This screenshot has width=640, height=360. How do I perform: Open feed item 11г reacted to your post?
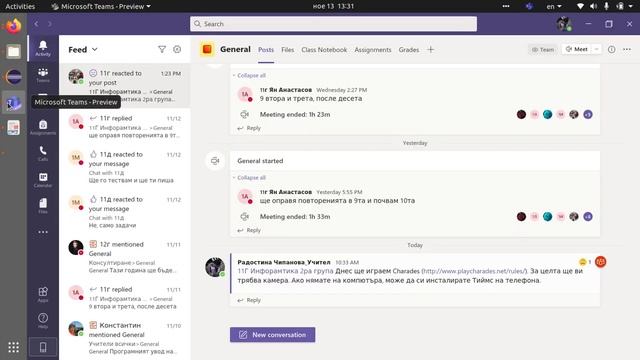124,86
